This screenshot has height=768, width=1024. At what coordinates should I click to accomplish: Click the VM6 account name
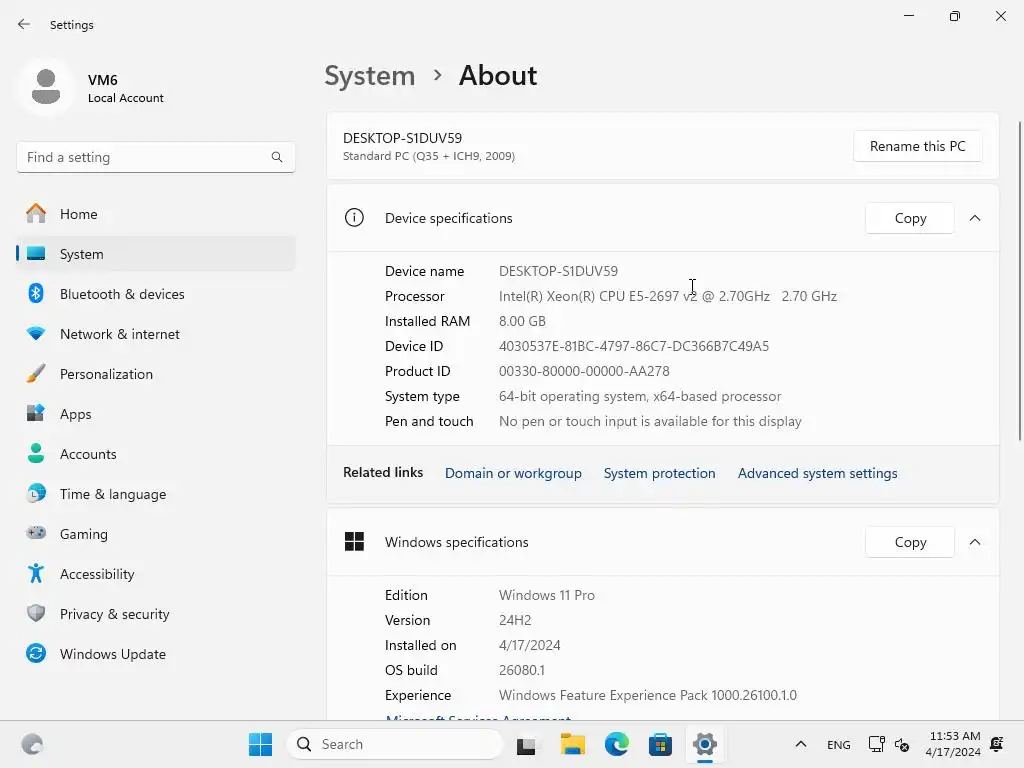103,80
